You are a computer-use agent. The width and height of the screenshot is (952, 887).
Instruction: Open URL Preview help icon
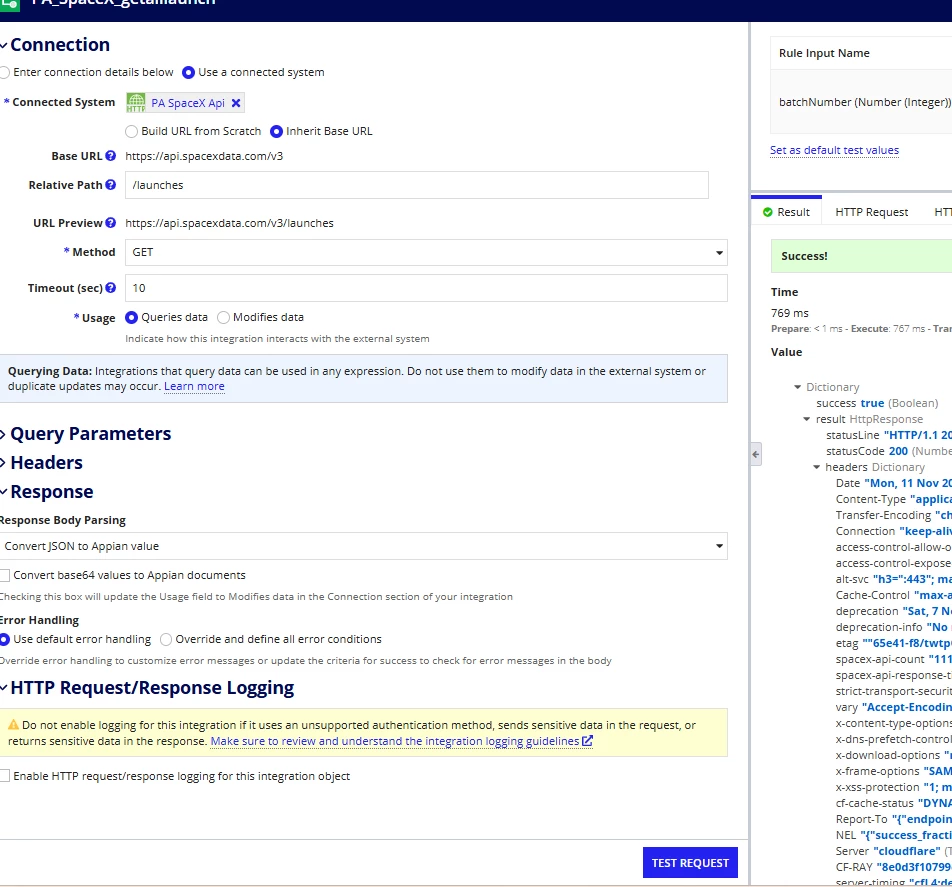[110, 223]
